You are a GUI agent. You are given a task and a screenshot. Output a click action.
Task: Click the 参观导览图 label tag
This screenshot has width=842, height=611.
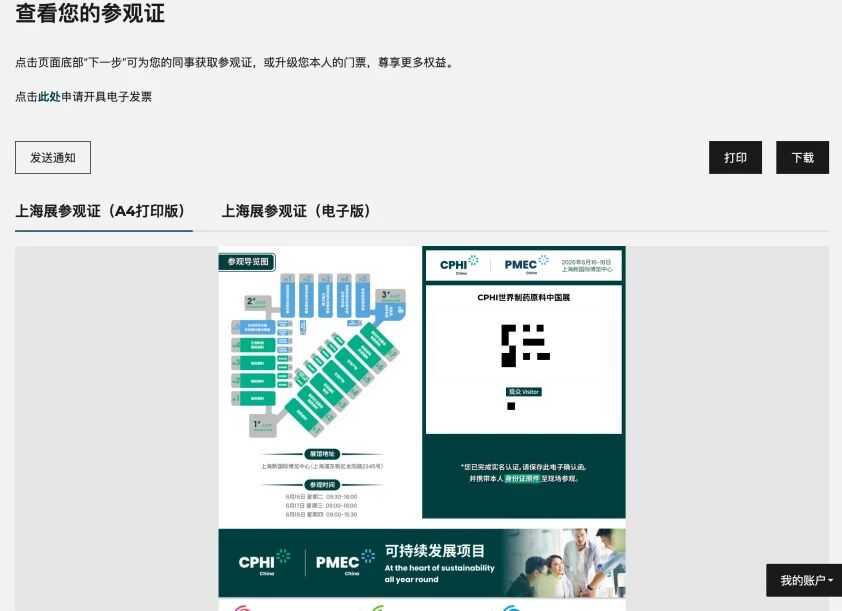[x=247, y=262]
